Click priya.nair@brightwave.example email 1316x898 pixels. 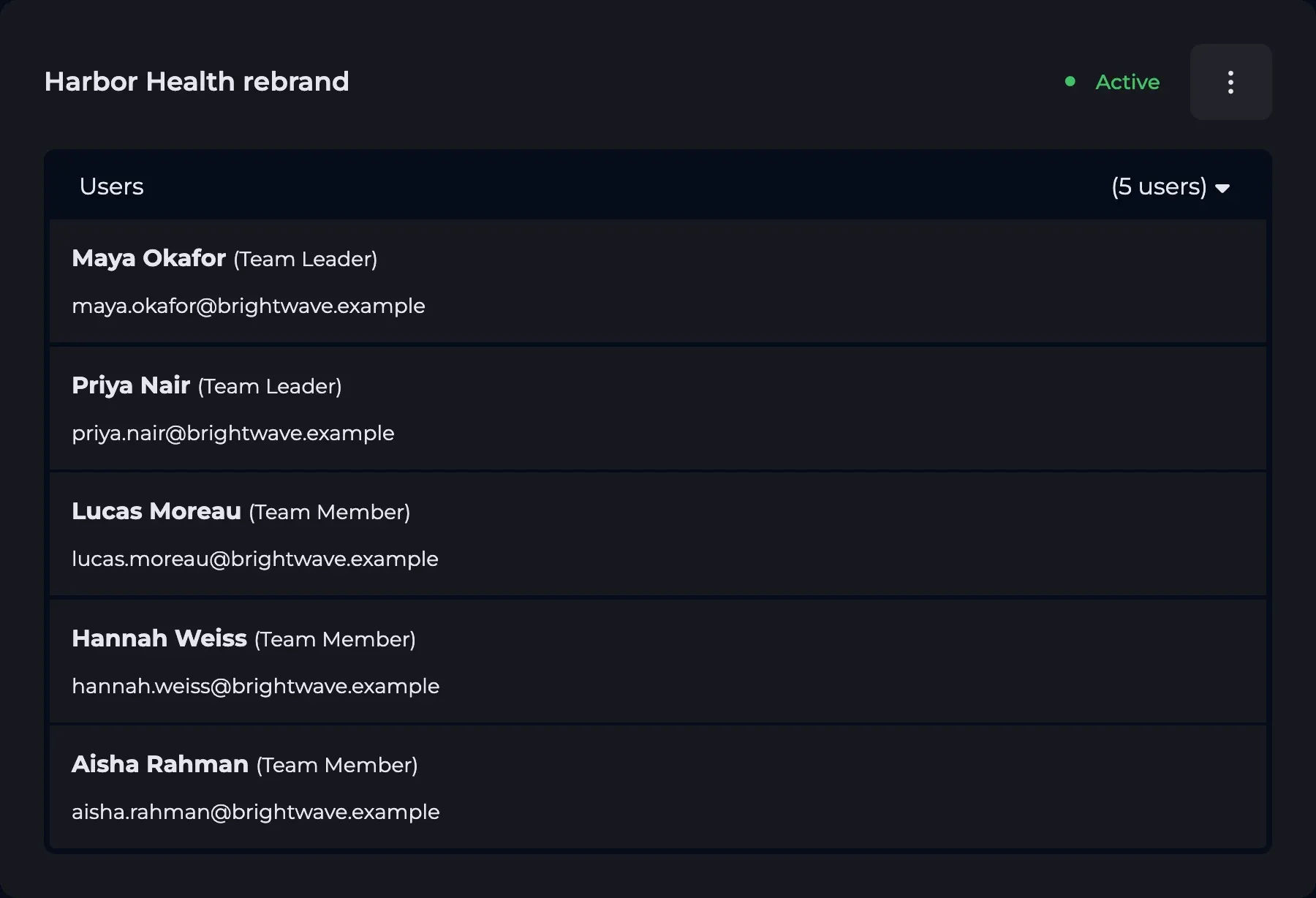[x=233, y=433]
